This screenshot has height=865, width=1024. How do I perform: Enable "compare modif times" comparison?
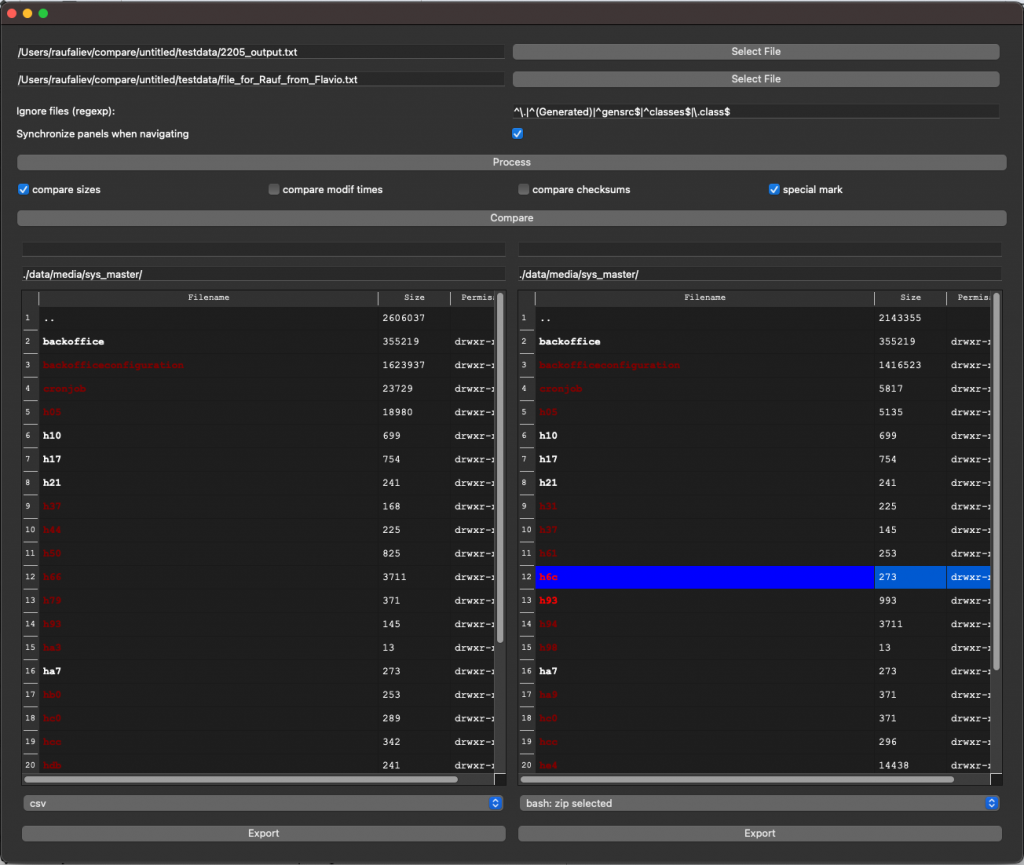coord(273,189)
